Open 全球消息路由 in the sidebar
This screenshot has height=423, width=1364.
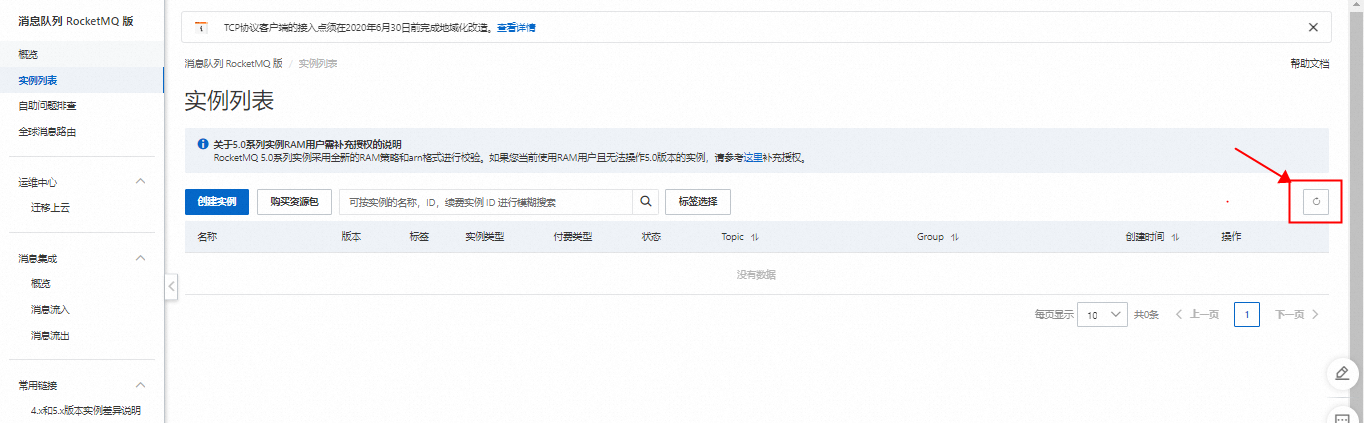[48, 131]
